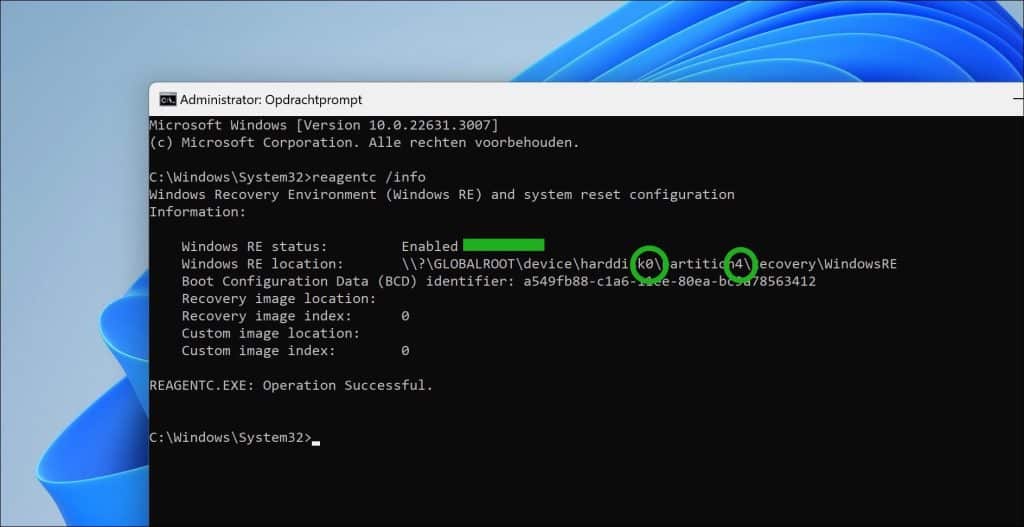Click the 'Custom image location:' line
The width and height of the screenshot is (1024, 527).
[x=270, y=333]
